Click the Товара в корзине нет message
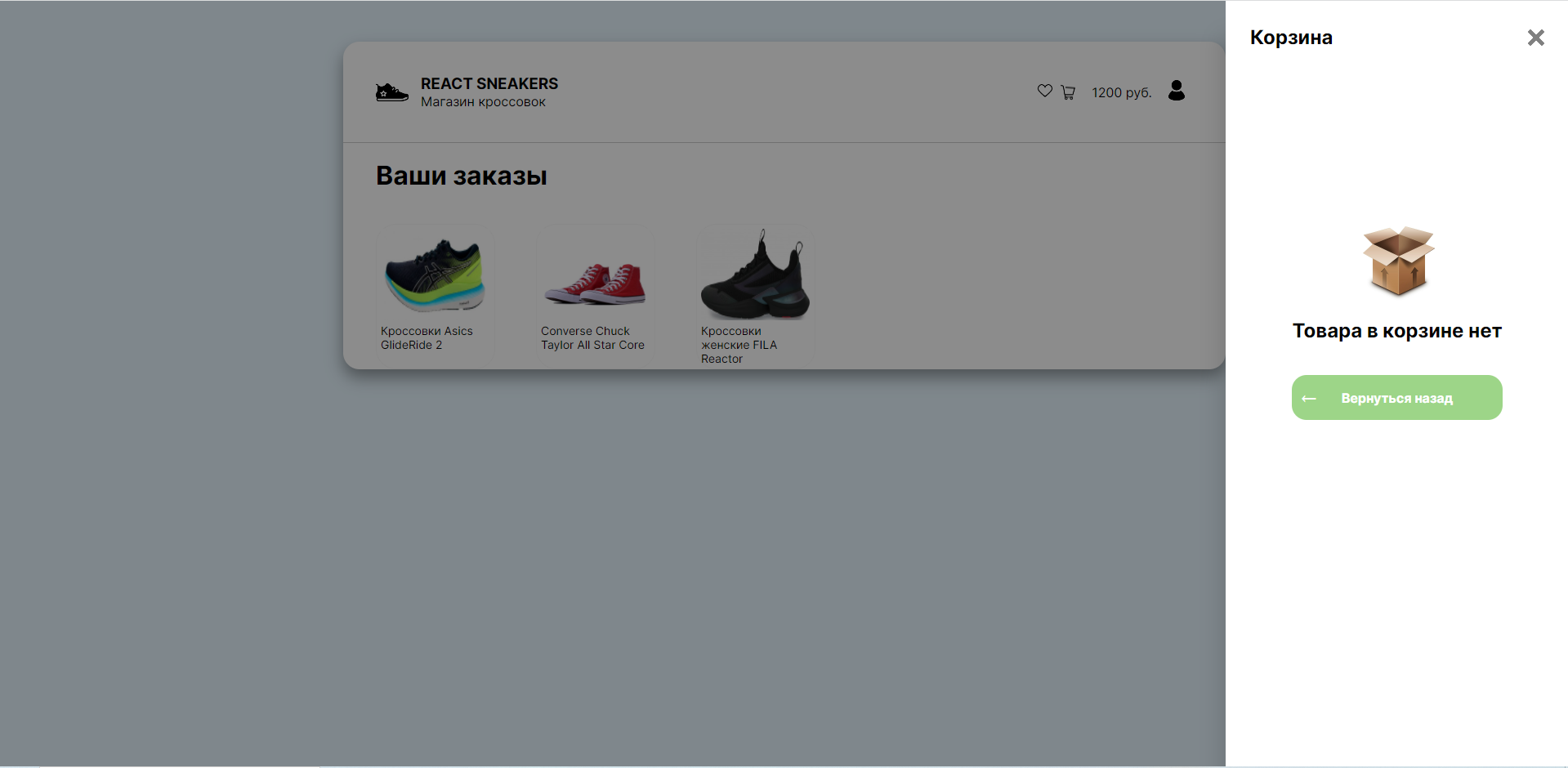The image size is (1568, 768). [1396, 331]
